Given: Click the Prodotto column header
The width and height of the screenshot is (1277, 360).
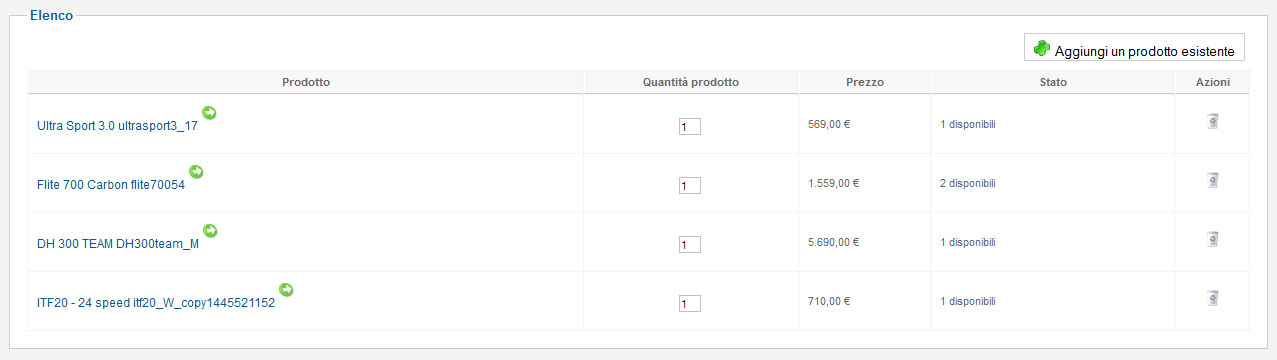Looking at the screenshot, I should [x=306, y=82].
